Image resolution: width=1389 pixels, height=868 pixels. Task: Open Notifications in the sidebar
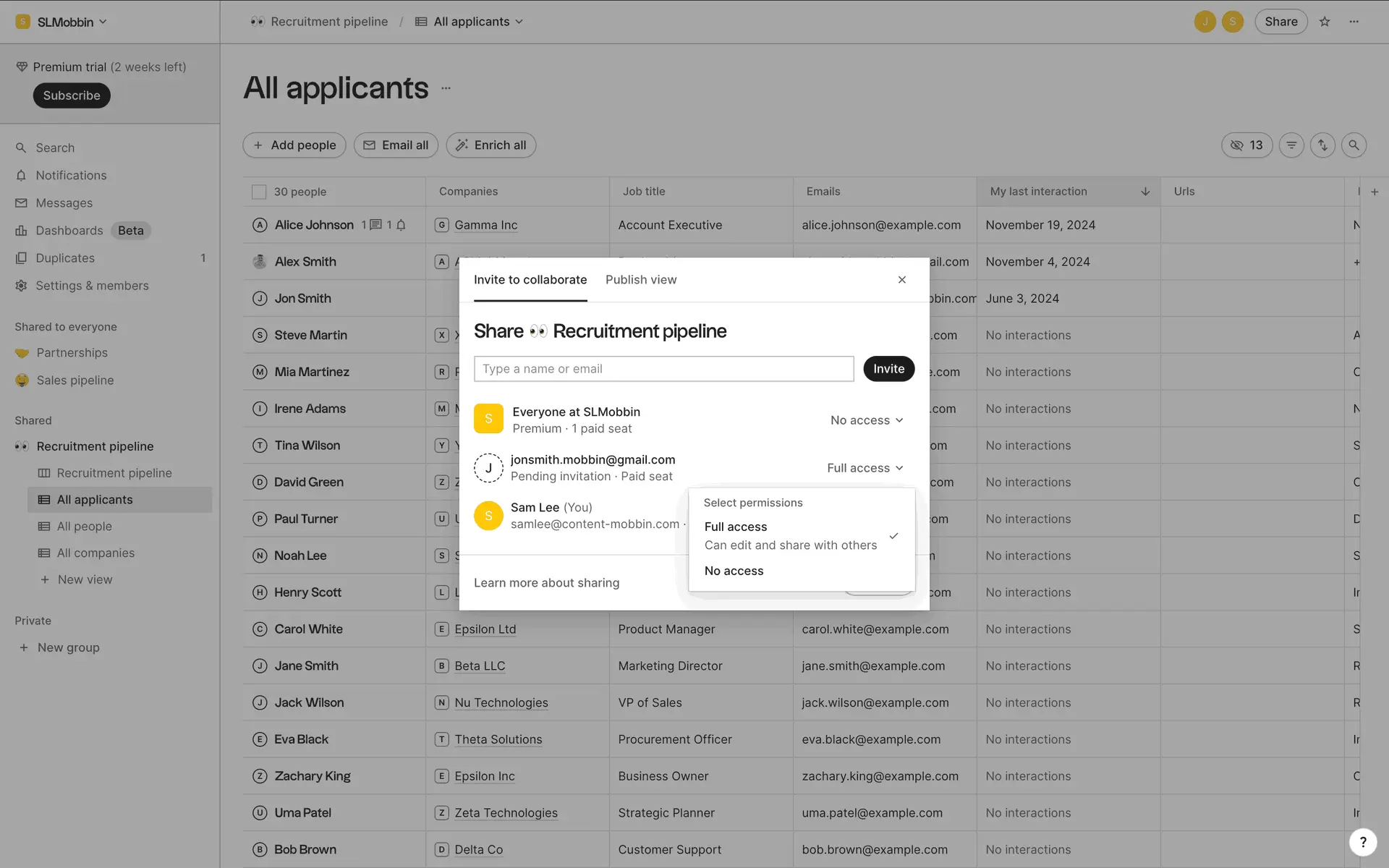click(x=71, y=175)
